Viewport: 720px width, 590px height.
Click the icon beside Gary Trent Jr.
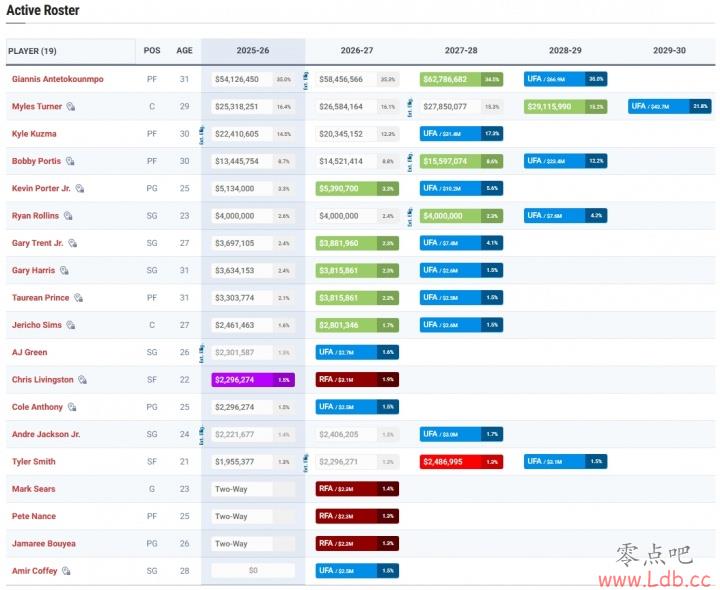[72, 243]
